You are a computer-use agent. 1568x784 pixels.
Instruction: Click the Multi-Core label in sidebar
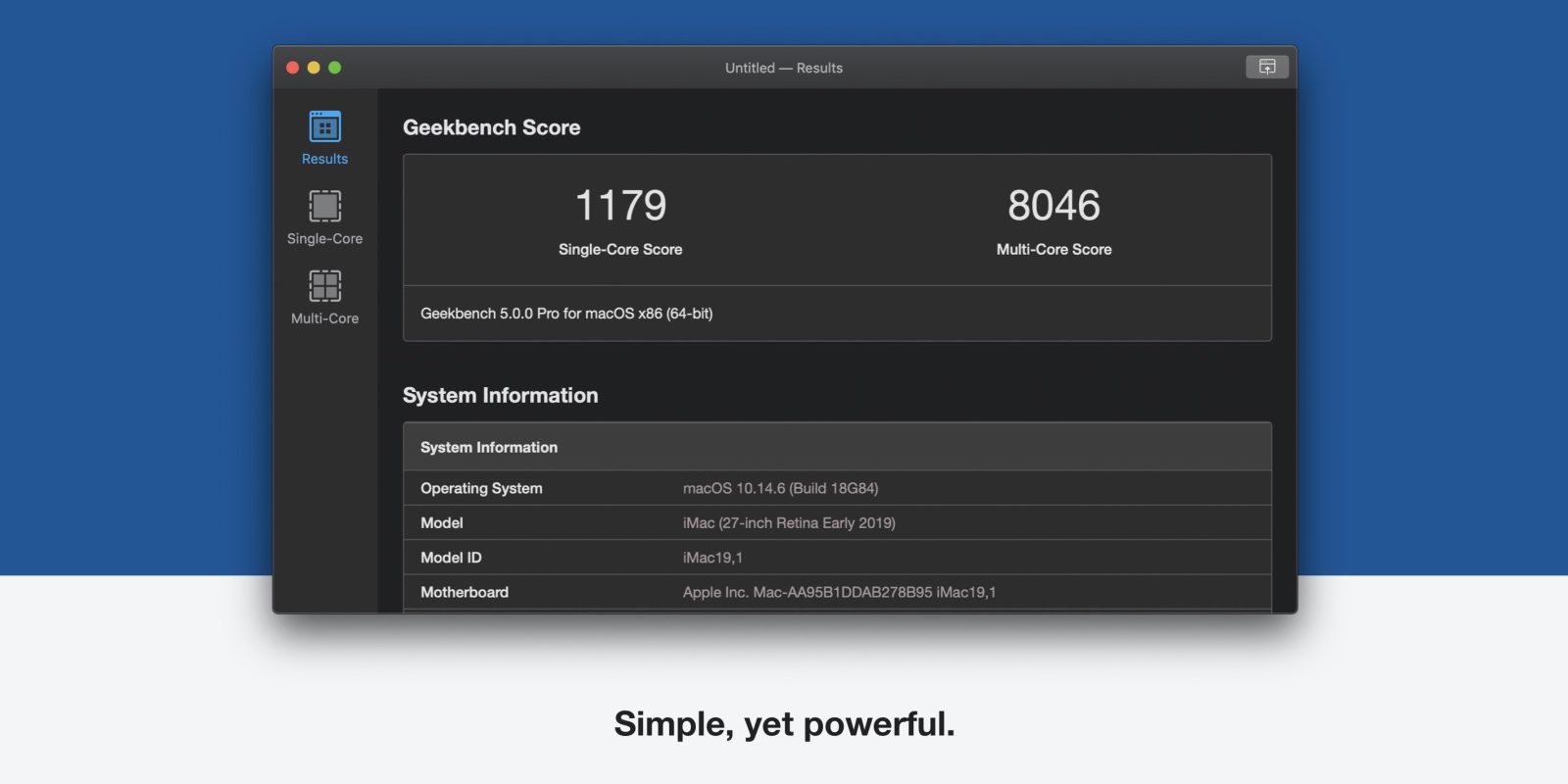pyautogui.click(x=324, y=318)
